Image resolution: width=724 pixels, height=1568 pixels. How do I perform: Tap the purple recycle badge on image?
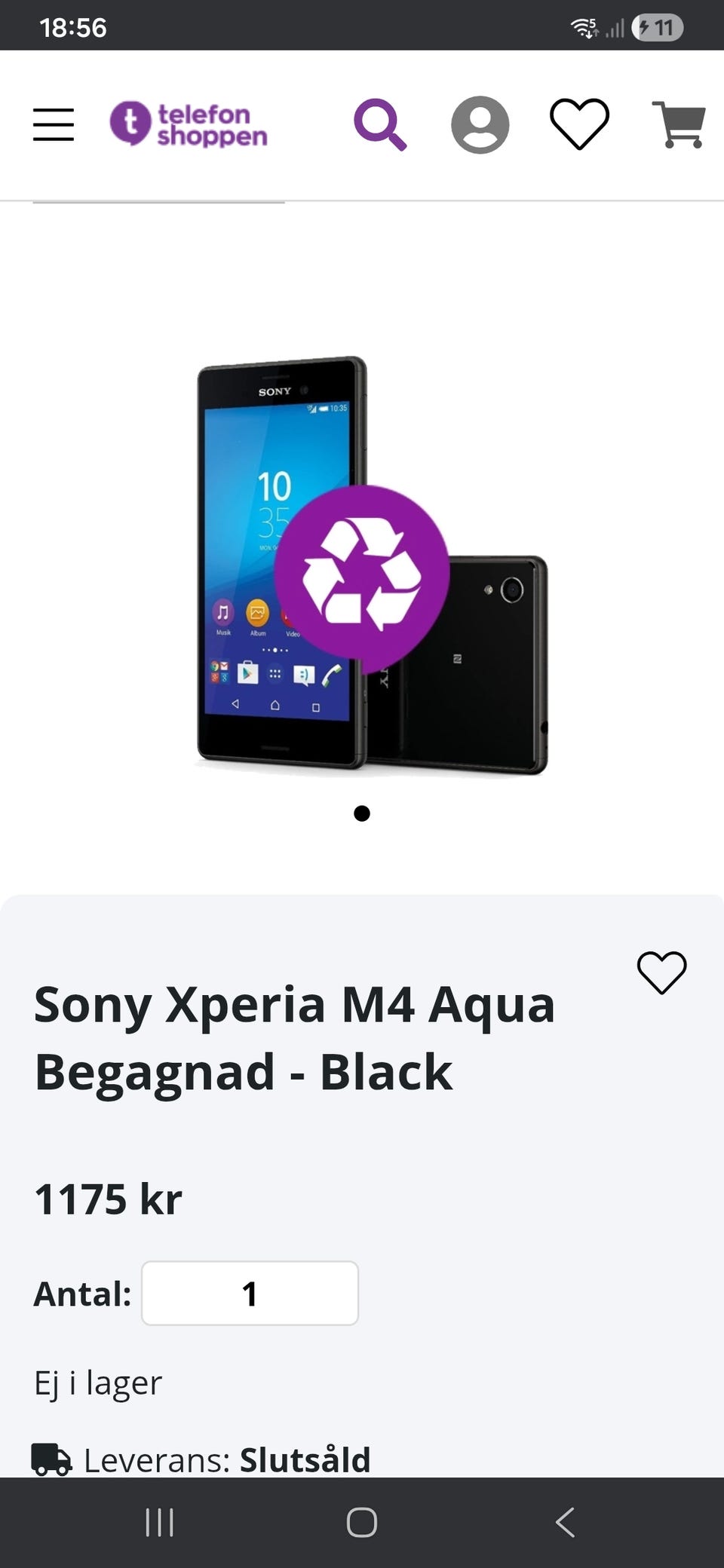coord(362,573)
